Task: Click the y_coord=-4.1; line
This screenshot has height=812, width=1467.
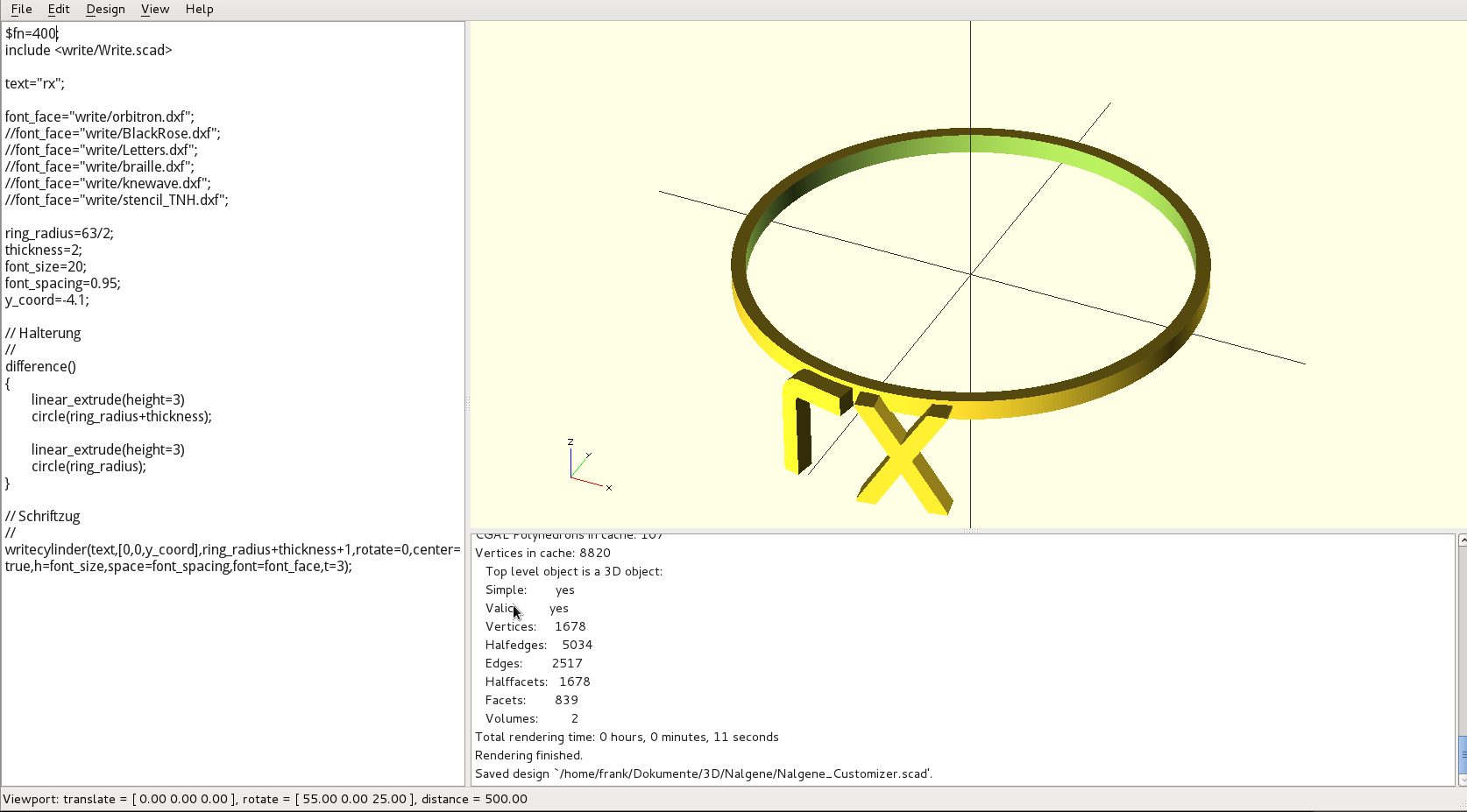Action: [47, 300]
